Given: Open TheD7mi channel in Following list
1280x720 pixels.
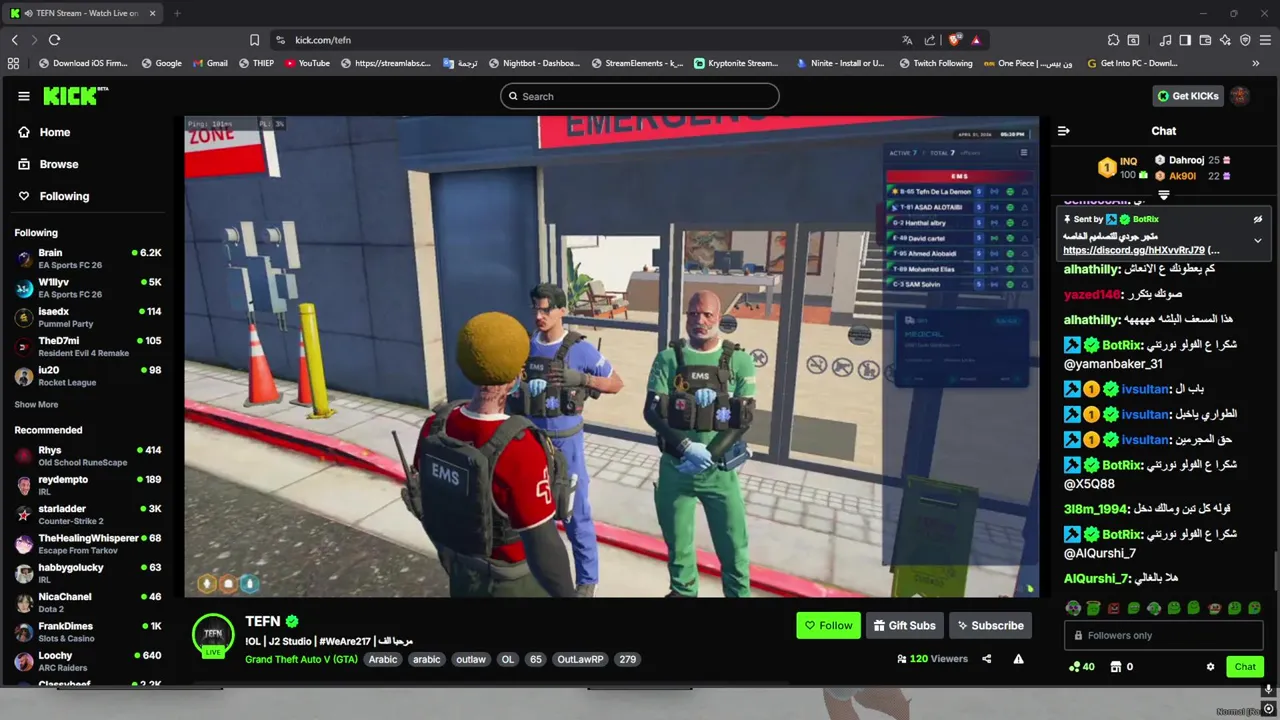Looking at the screenshot, I should (x=88, y=347).
